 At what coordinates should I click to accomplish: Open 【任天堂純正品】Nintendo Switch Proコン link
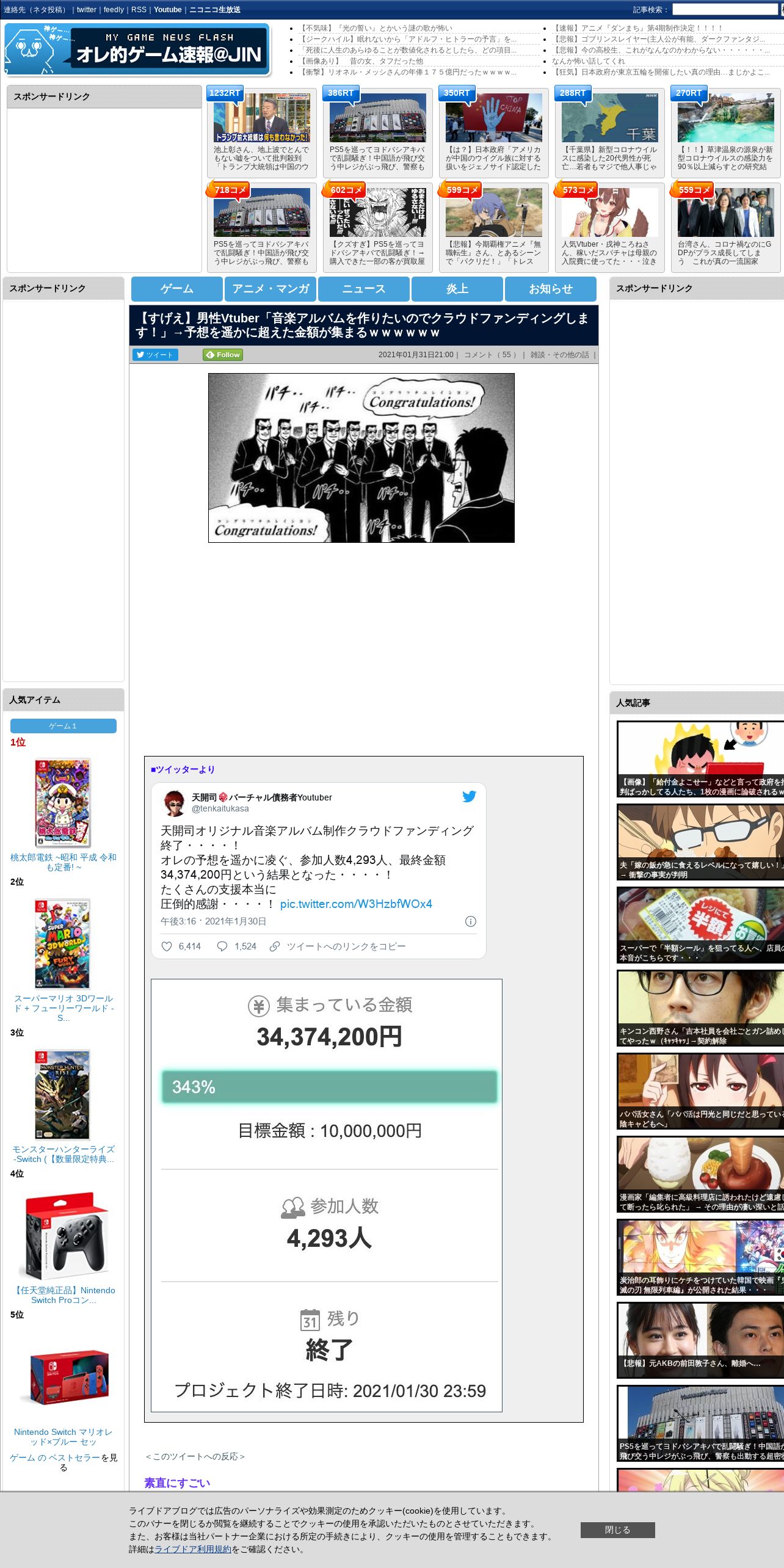64,1295
